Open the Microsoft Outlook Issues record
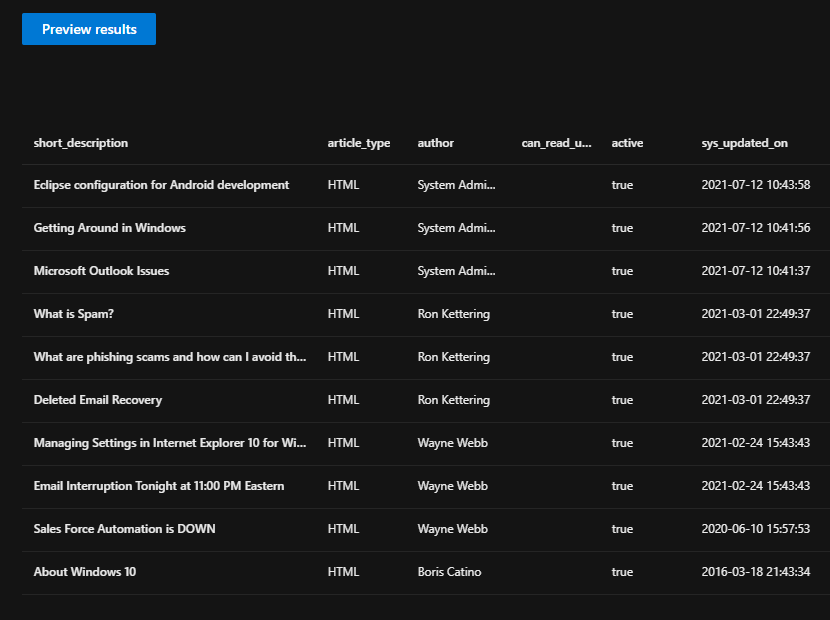 click(x=101, y=271)
